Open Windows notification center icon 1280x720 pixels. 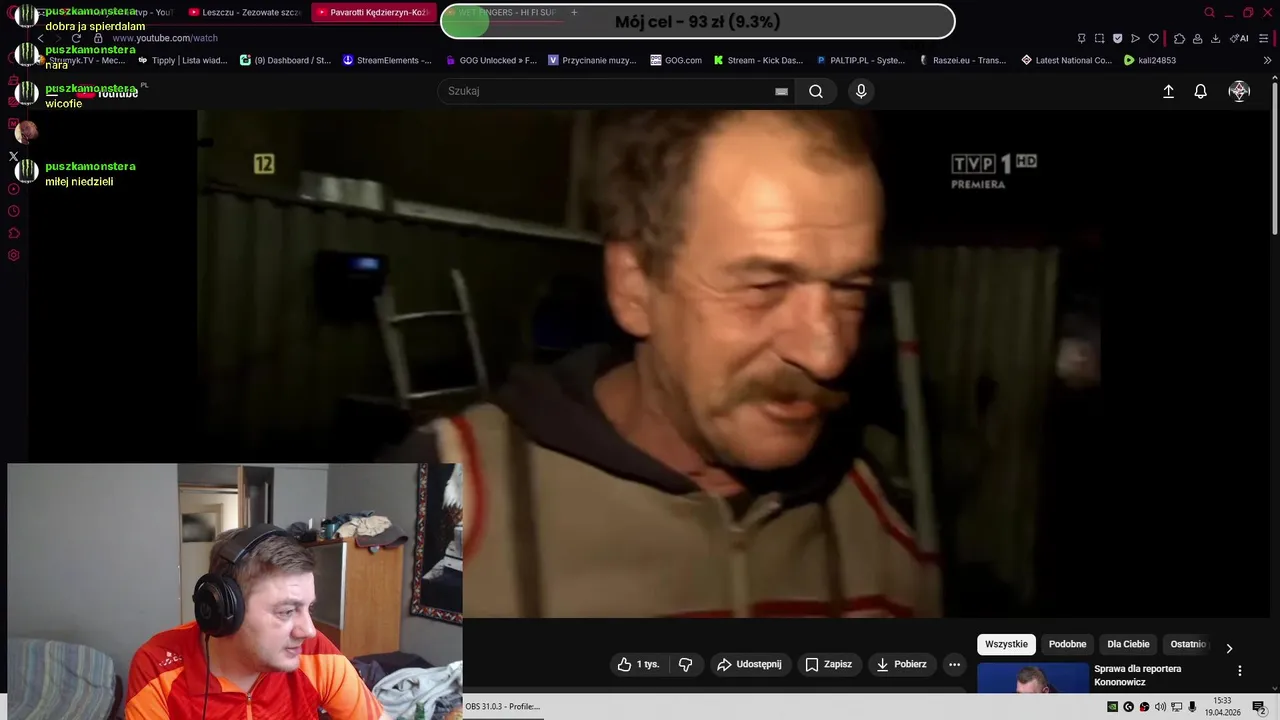1259,707
